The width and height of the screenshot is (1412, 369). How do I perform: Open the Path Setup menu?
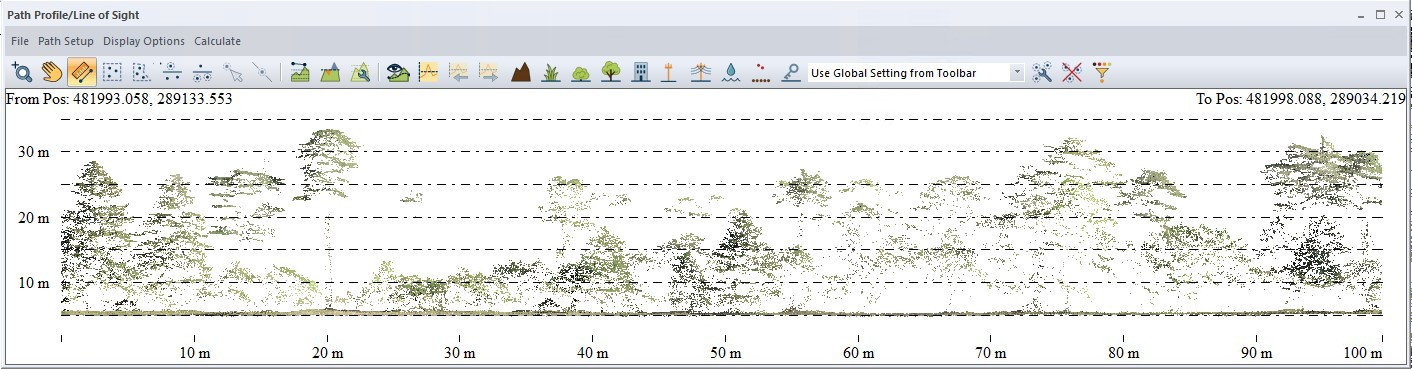coord(66,41)
